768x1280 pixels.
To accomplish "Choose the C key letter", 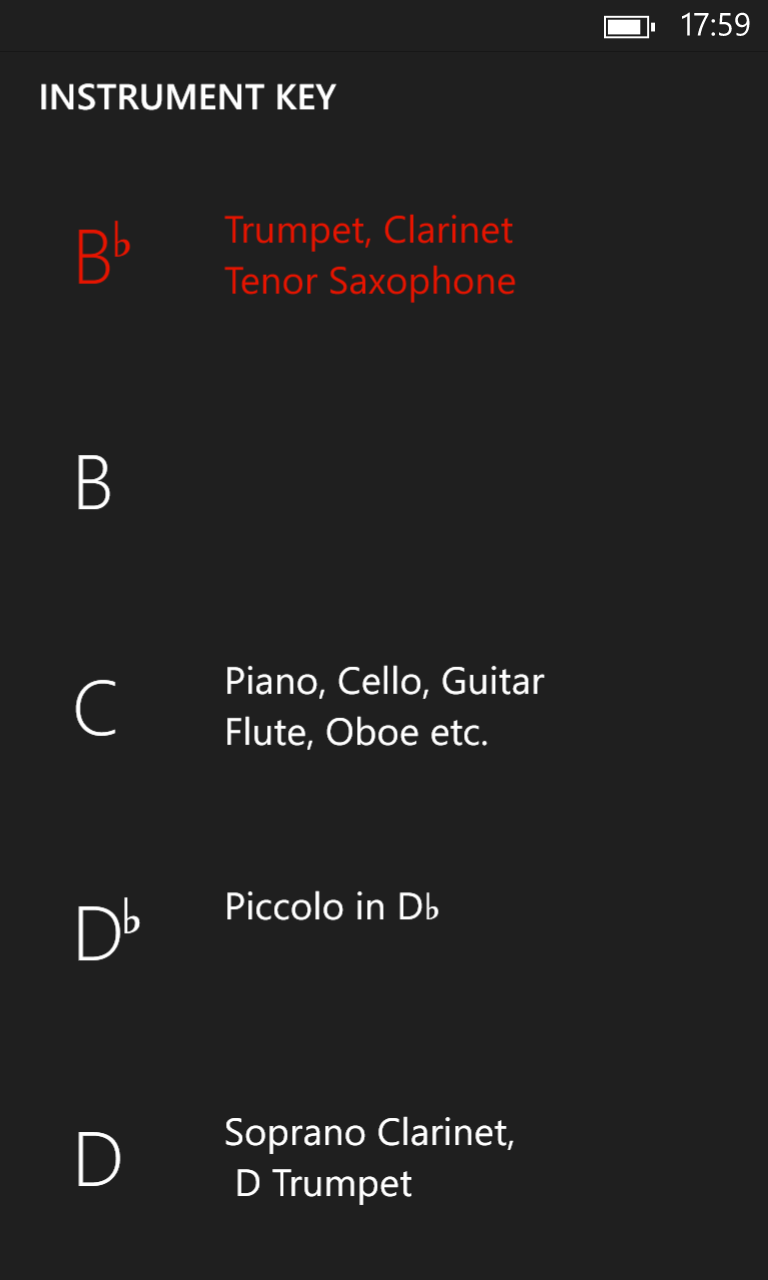I will point(95,709).
